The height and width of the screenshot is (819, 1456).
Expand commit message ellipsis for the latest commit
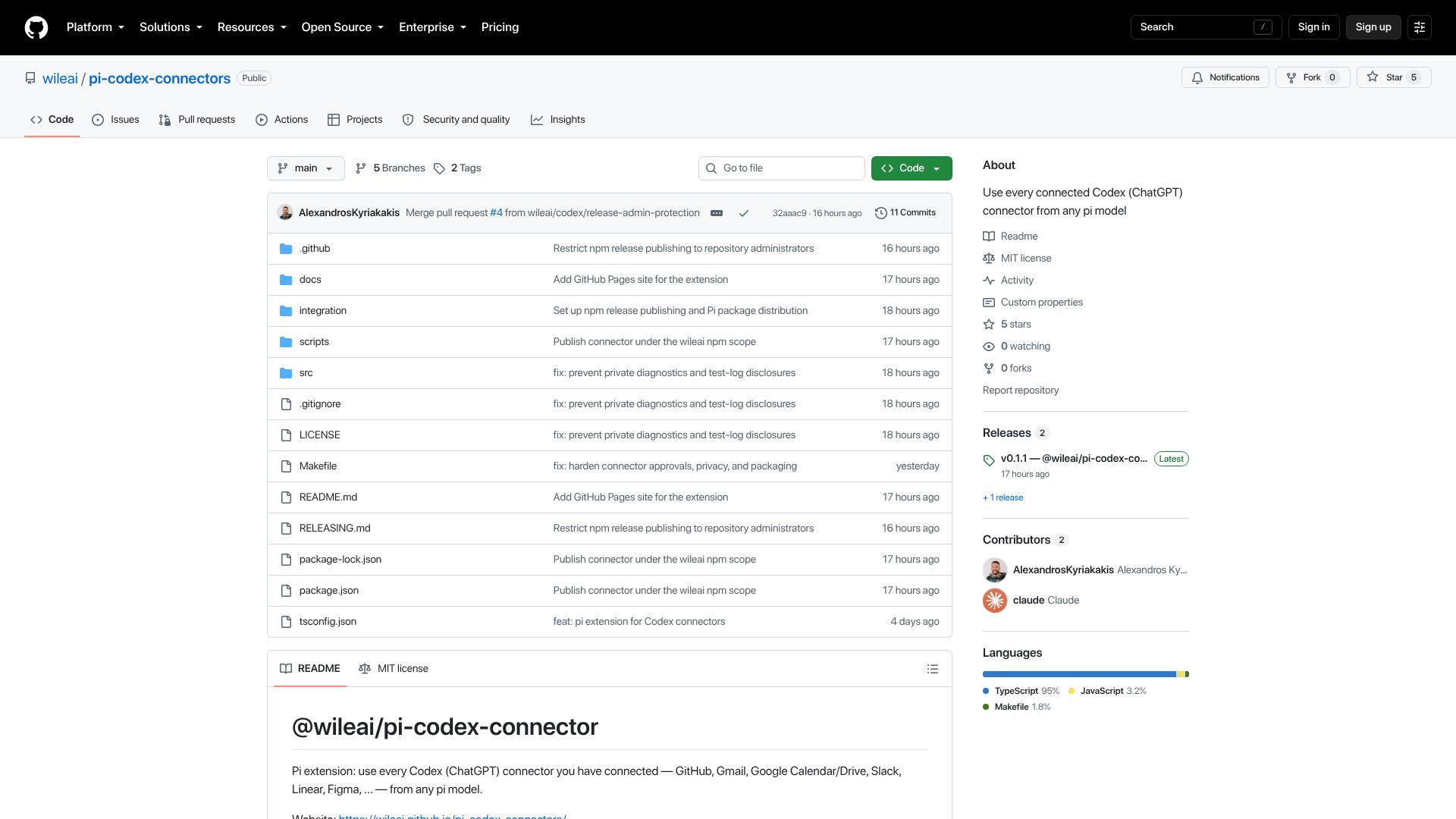click(x=717, y=213)
